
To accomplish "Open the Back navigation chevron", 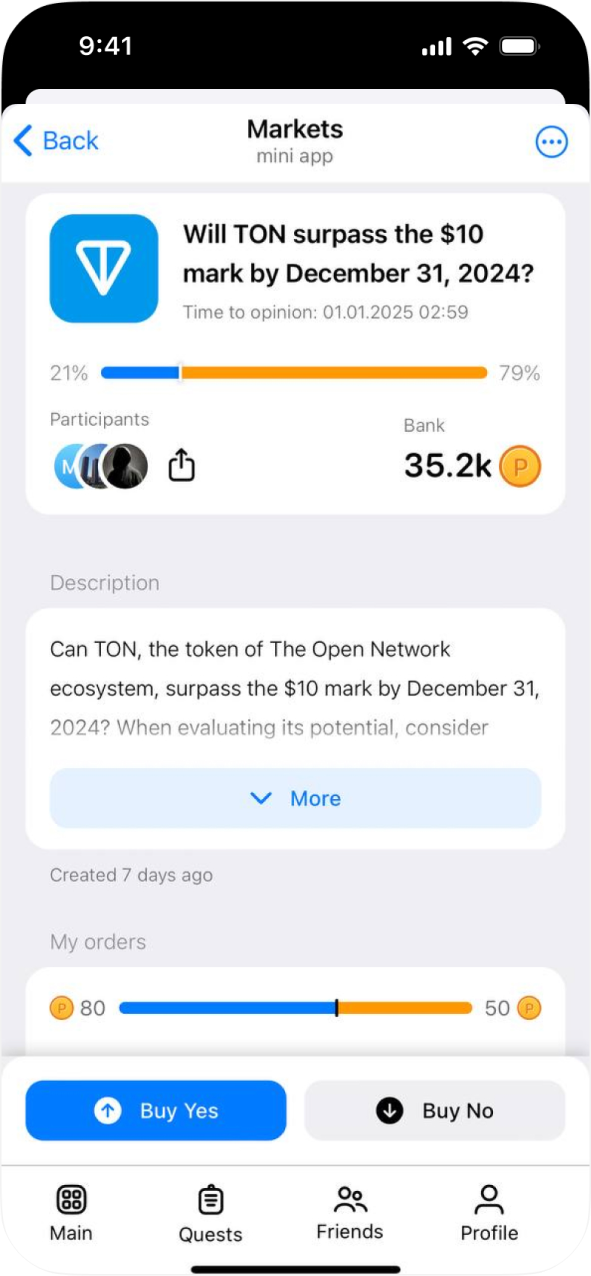I will pyautogui.click(x=23, y=141).
